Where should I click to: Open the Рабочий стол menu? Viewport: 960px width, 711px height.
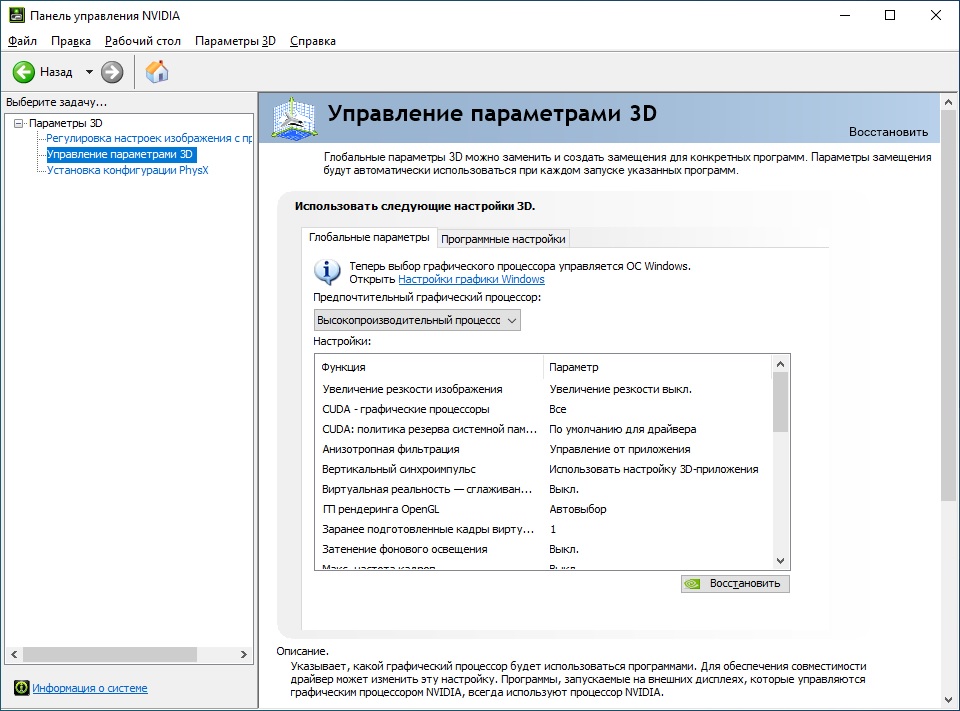click(143, 41)
